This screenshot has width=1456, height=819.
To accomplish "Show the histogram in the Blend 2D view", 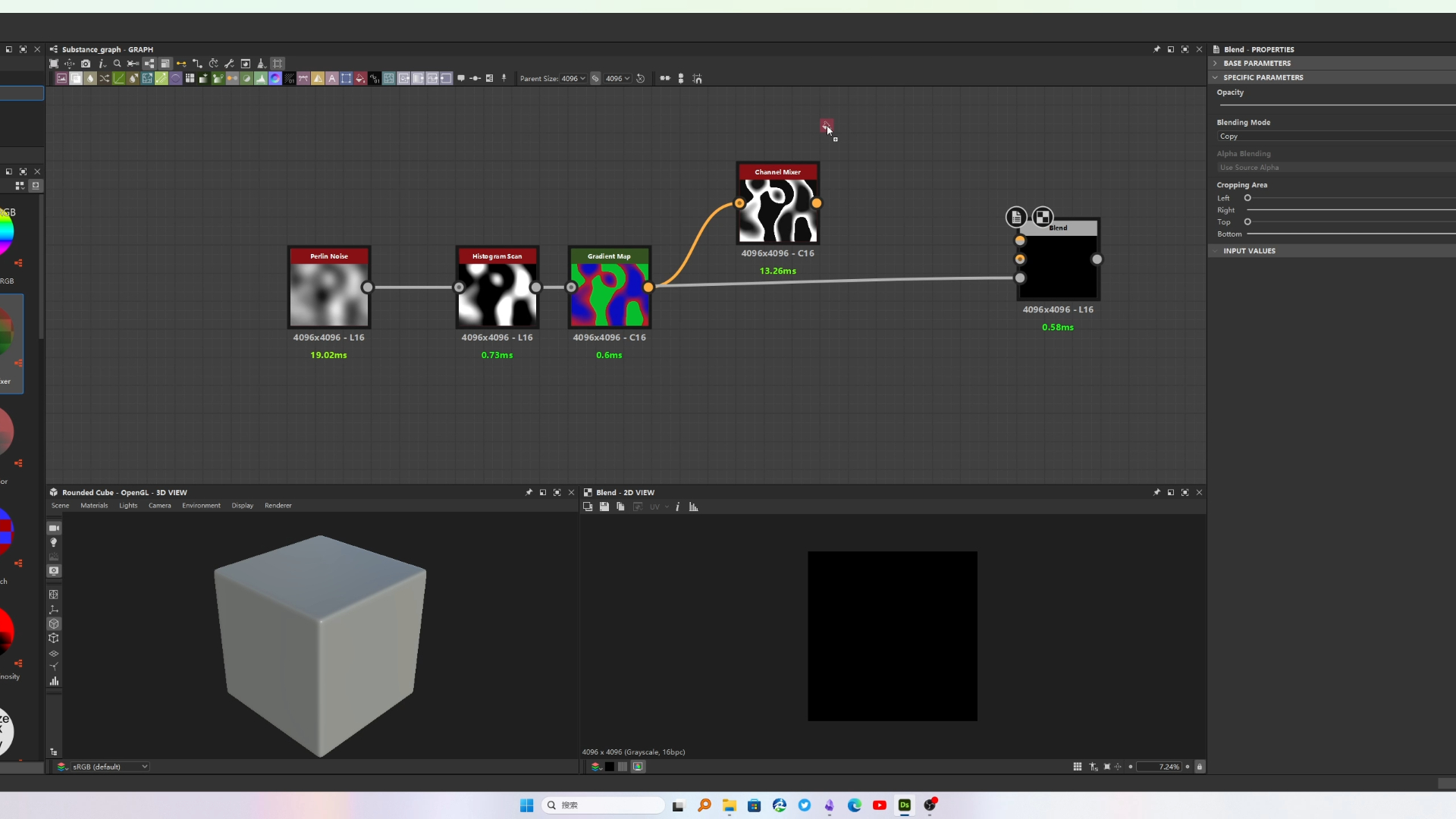I will [693, 507].
